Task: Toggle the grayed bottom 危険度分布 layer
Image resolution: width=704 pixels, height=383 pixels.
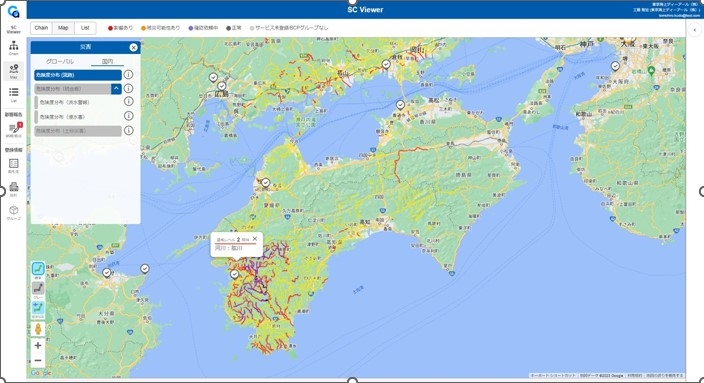Action: click(x=78, y=131)
